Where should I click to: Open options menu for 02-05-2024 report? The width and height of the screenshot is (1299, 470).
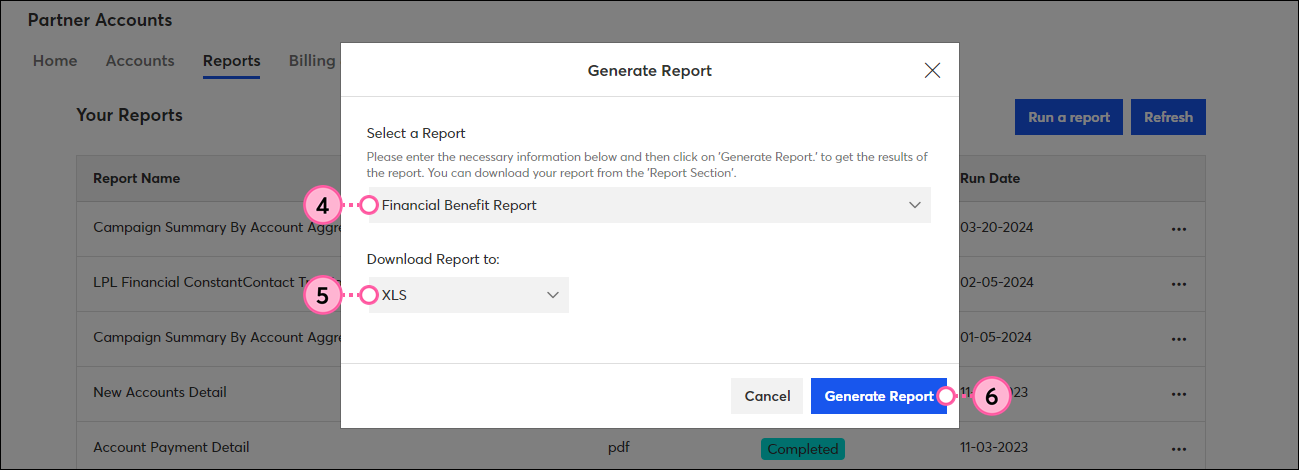(x=1179, y=283)
